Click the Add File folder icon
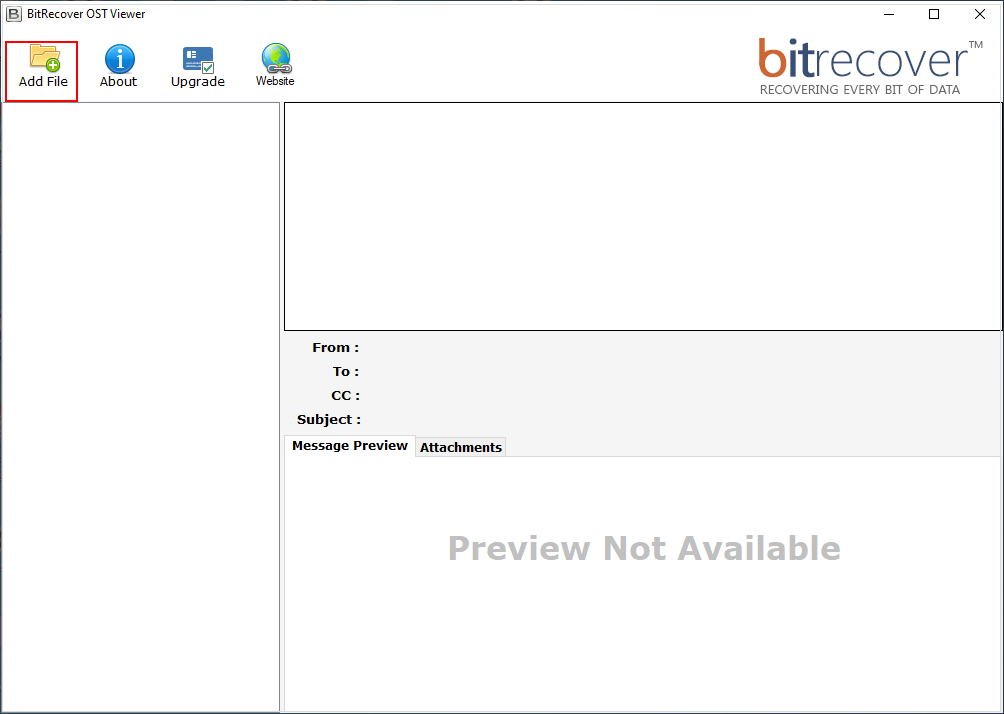This screenshot has width=1004, height=714. [x=44, y=58]
